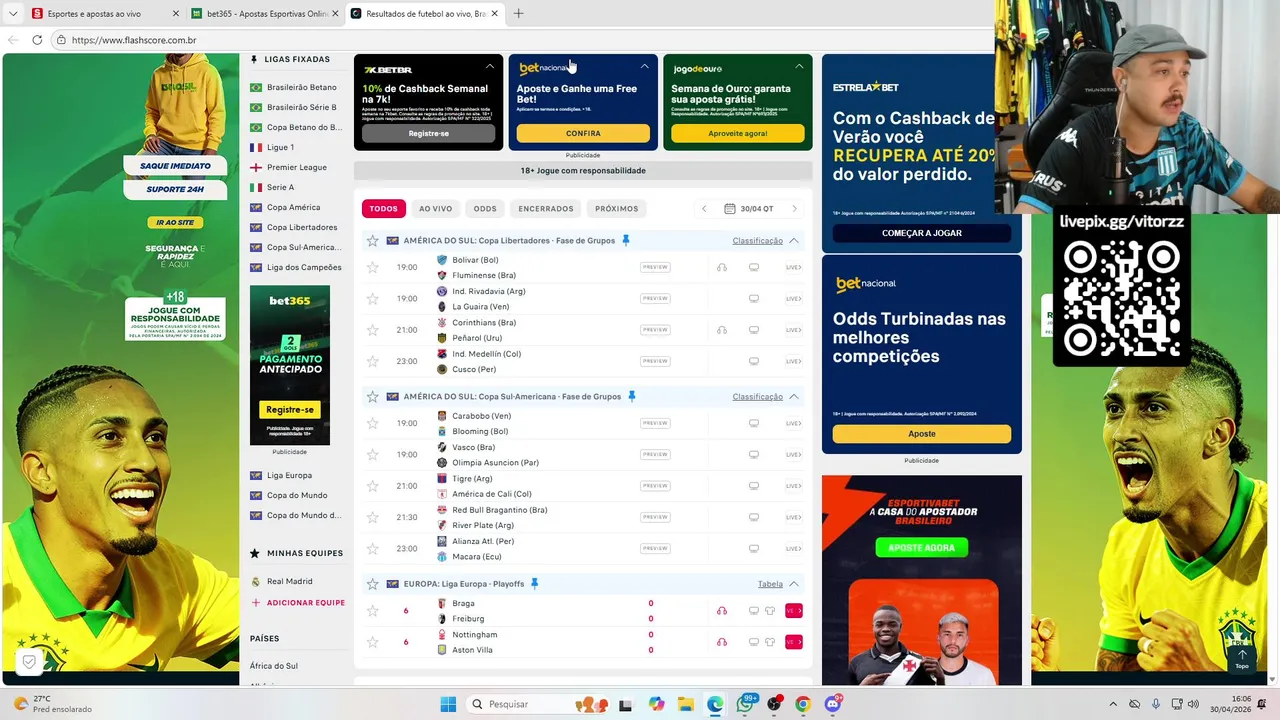Play audio commentary for Nottingham vs Aston Villa
The image size is (1280, 720).
[722, 642]
